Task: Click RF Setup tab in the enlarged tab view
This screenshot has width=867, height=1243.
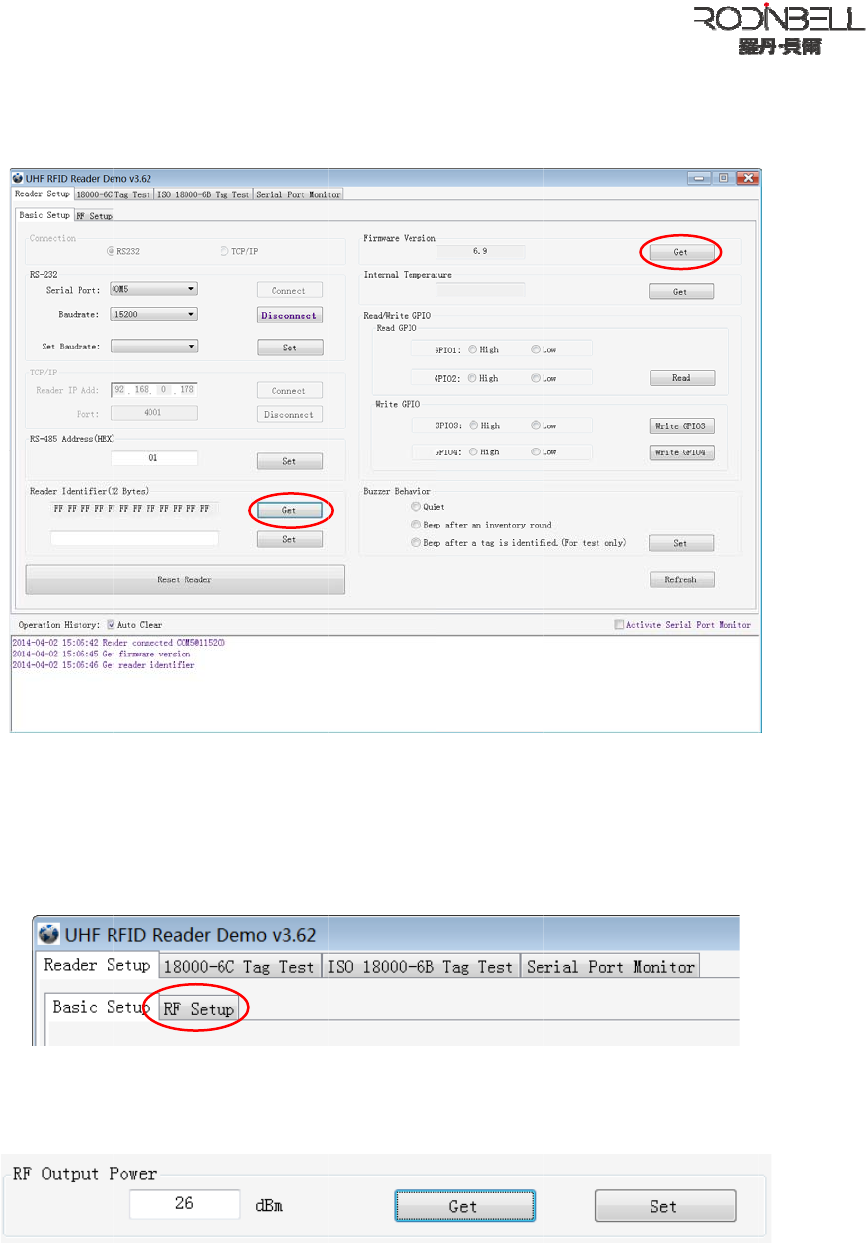Action: 198,1009
